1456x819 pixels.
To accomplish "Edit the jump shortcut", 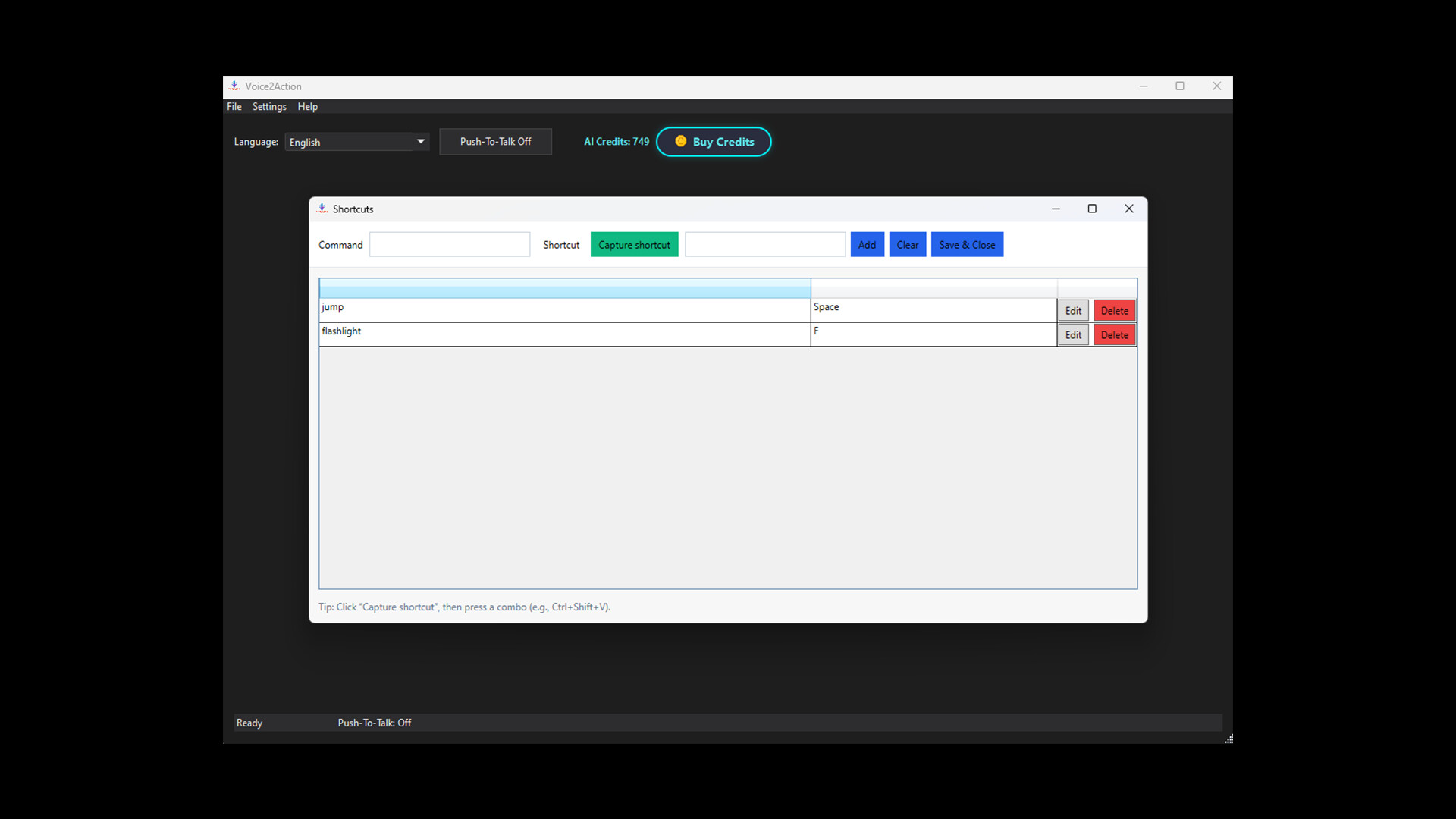I will pos(1072,309).
